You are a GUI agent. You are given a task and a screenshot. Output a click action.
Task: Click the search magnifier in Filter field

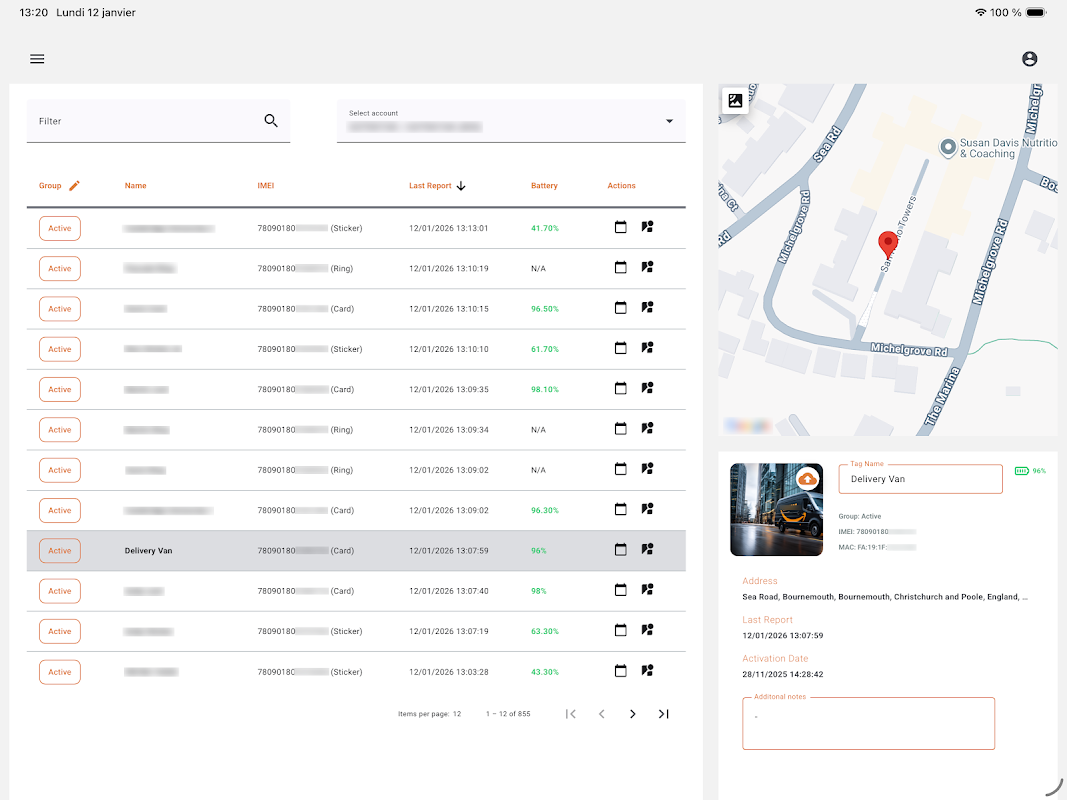(x=271, y=121)
